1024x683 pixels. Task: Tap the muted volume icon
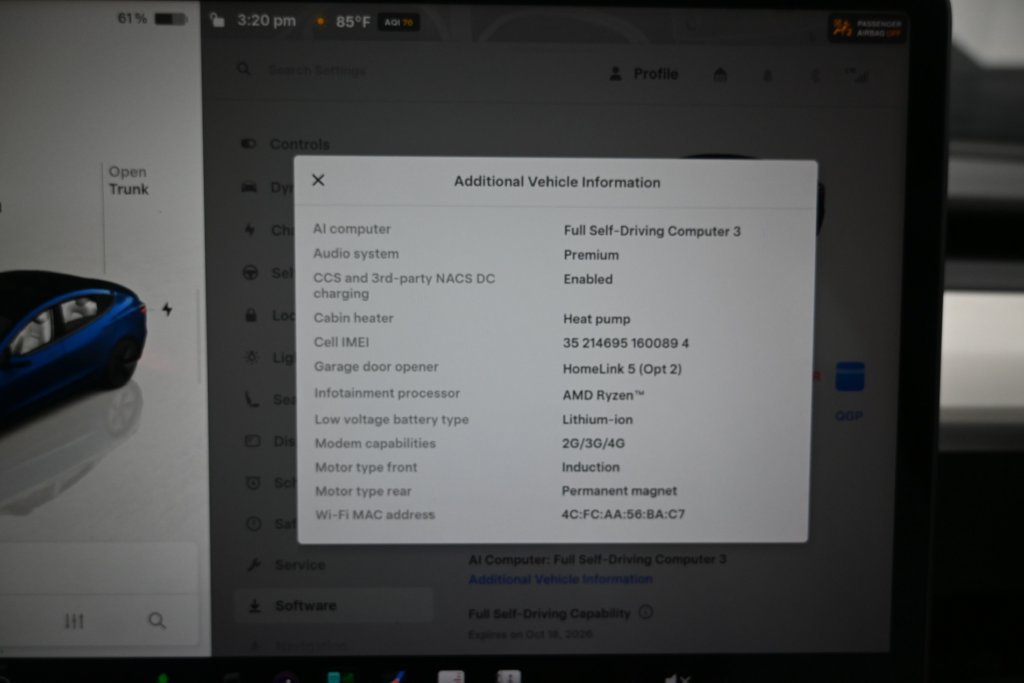click(677, 678)
